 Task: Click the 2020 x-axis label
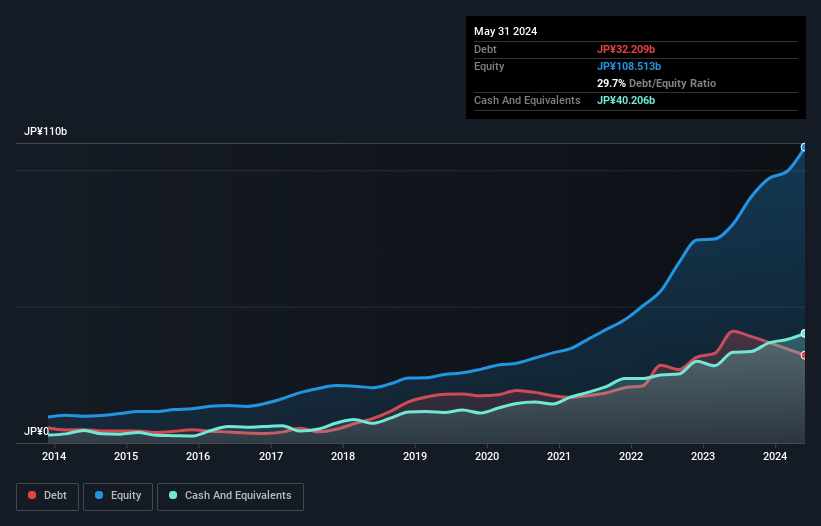pos(487,456)
